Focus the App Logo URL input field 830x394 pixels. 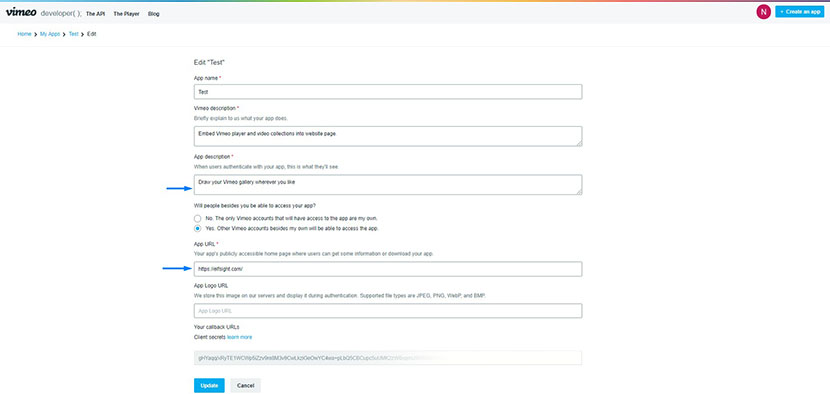388,311
